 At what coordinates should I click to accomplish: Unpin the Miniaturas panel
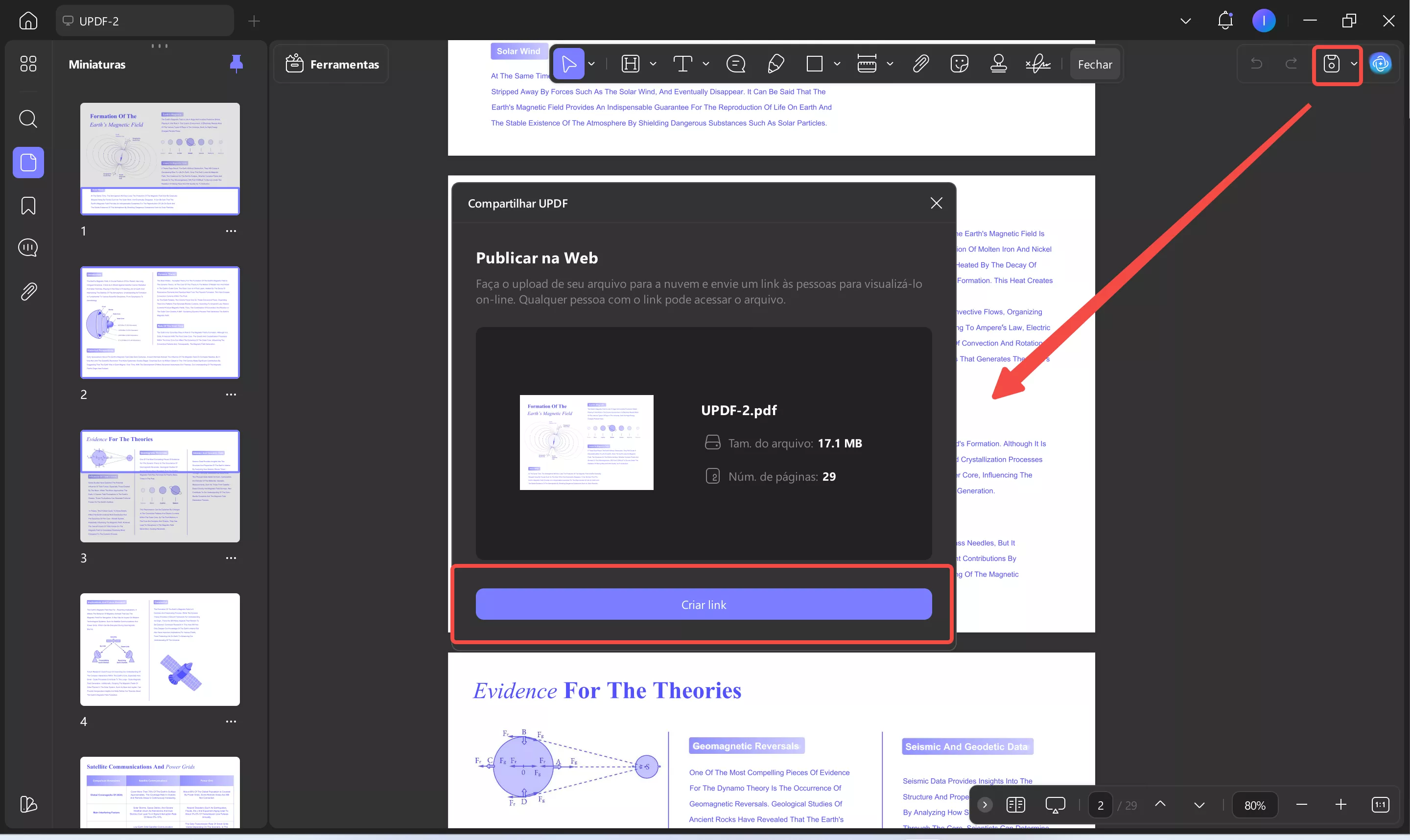point(236,64)
